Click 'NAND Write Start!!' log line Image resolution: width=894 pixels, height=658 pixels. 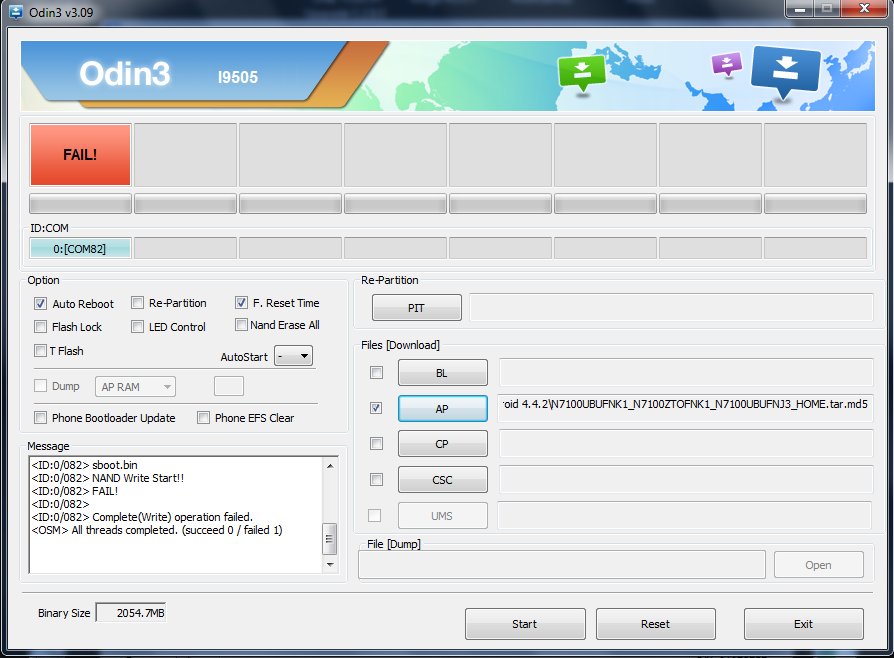[108, 478]
